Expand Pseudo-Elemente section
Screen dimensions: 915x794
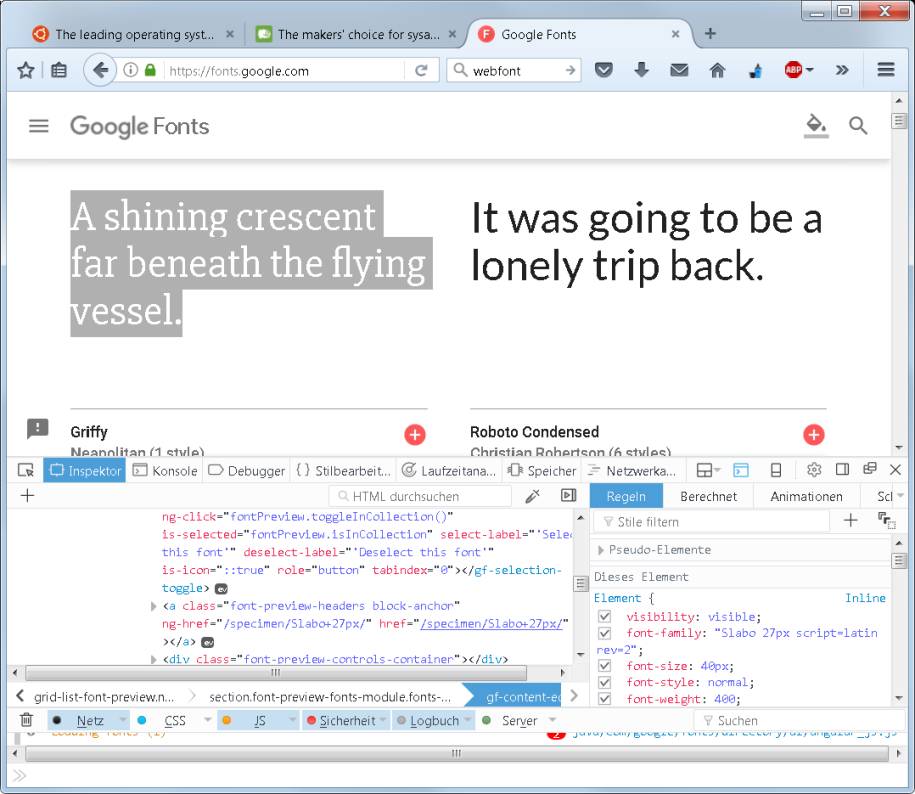[600, 550]
